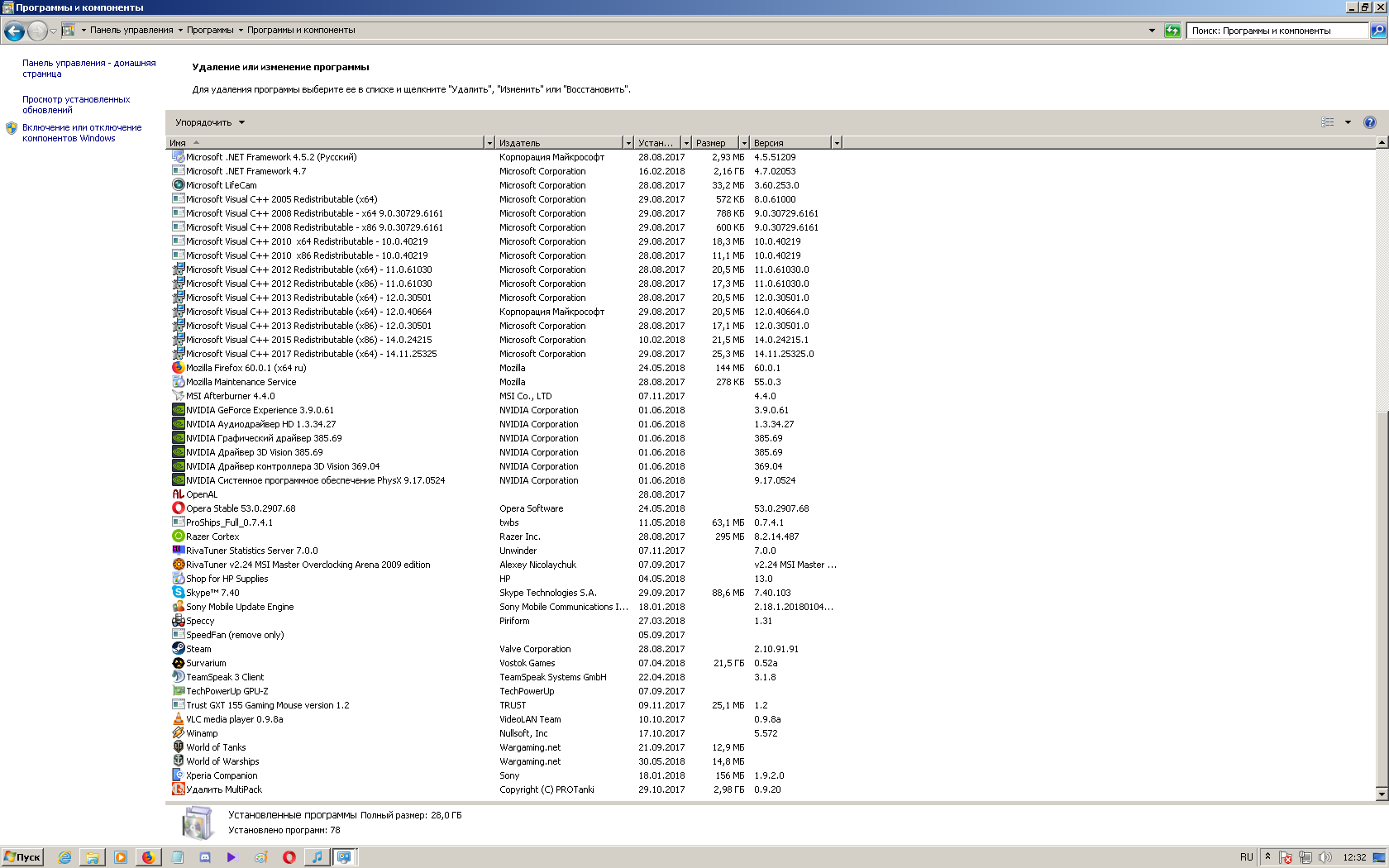Click the Пуск start button
The height and width of the screenshot is (868, 1389).
click(22, 857)
